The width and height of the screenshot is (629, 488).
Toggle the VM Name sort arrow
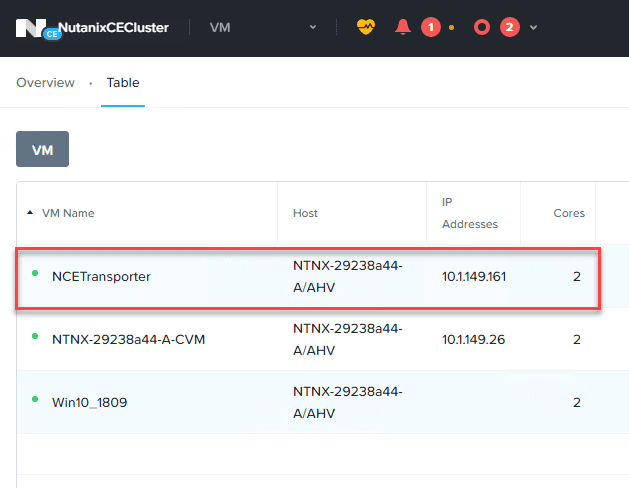(x=30, y=213)
